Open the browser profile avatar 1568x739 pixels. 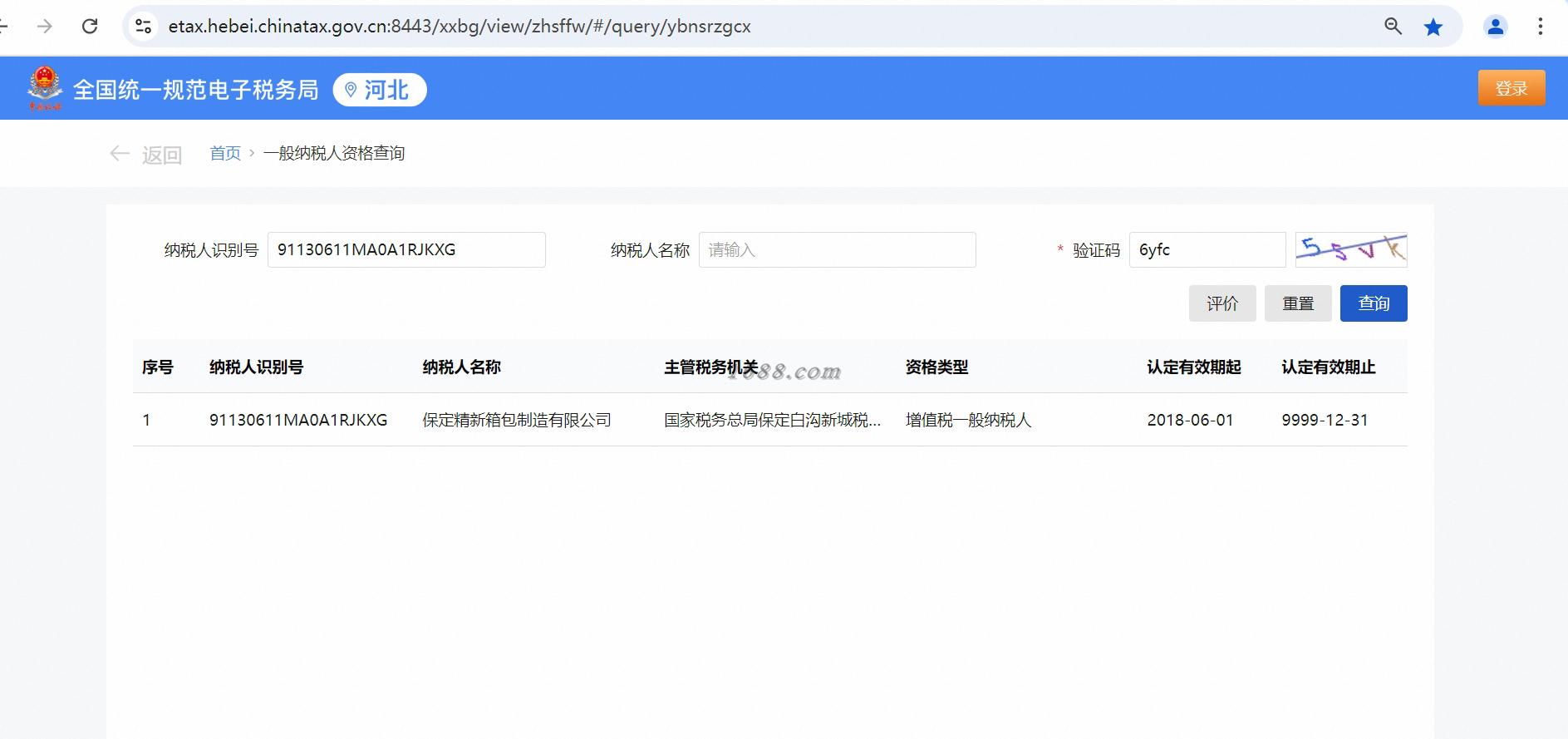click(x=1496, y=27)
